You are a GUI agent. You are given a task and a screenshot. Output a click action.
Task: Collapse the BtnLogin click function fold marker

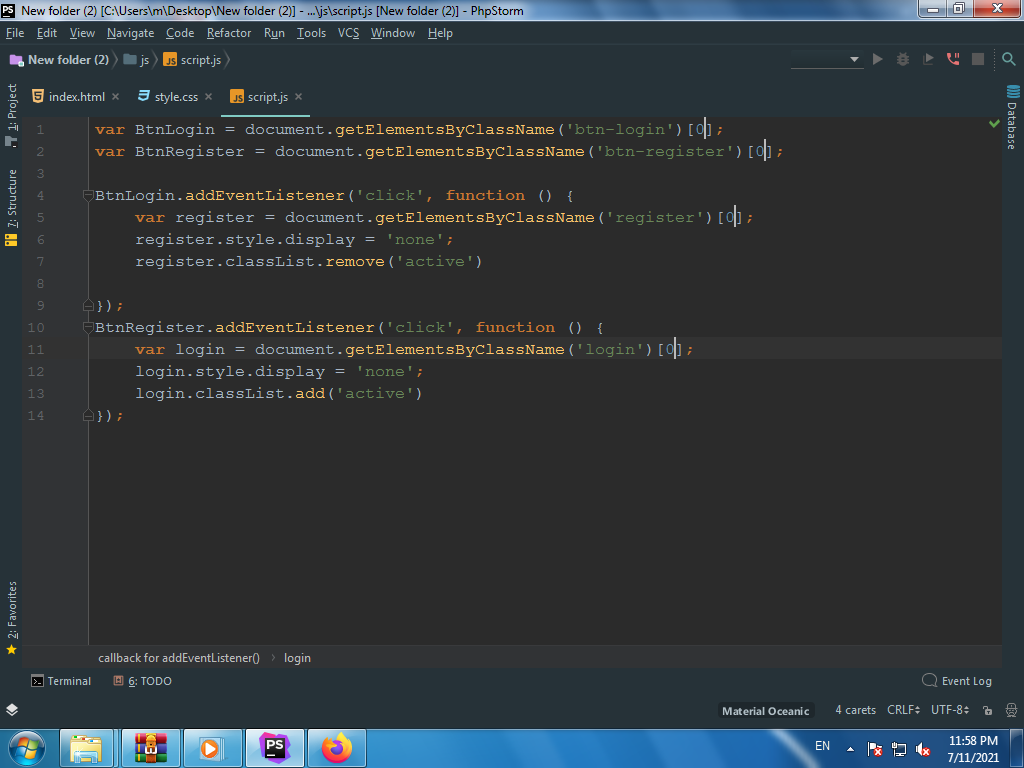pyautogui.click(x=88, y=195)
